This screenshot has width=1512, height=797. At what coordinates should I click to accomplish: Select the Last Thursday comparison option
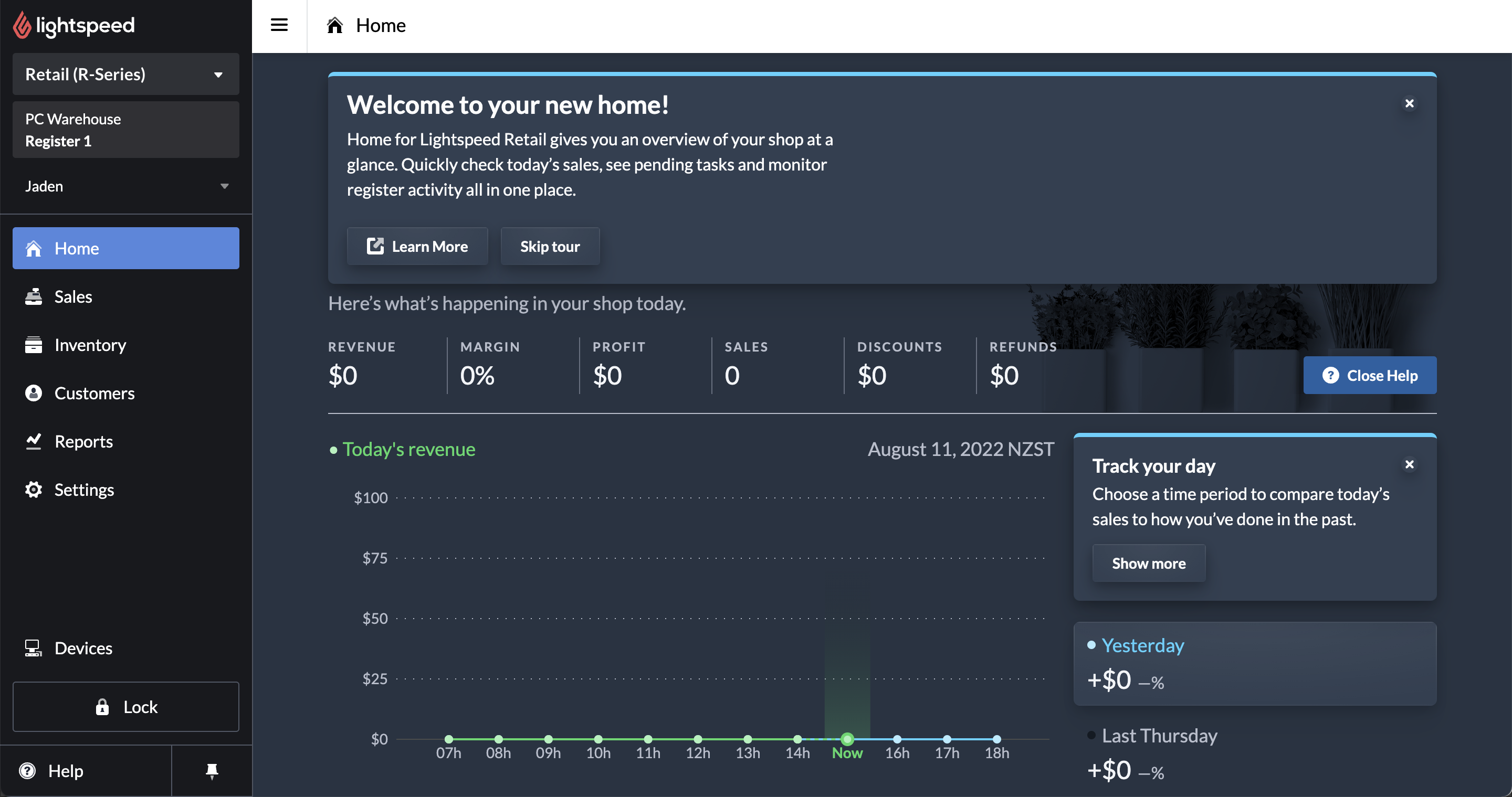coord(1255,753)
